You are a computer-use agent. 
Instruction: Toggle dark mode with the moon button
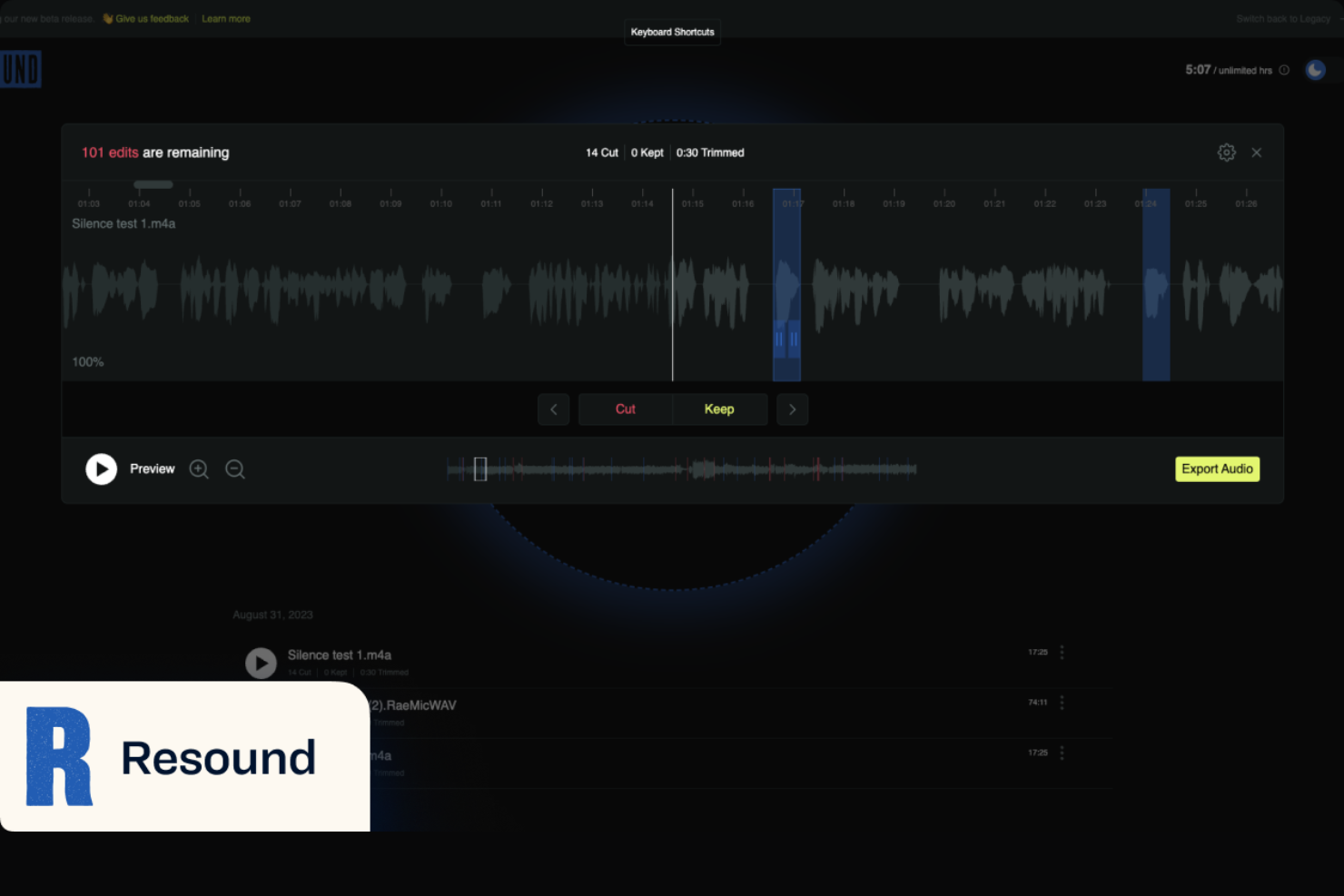(x=1315, y=69)
